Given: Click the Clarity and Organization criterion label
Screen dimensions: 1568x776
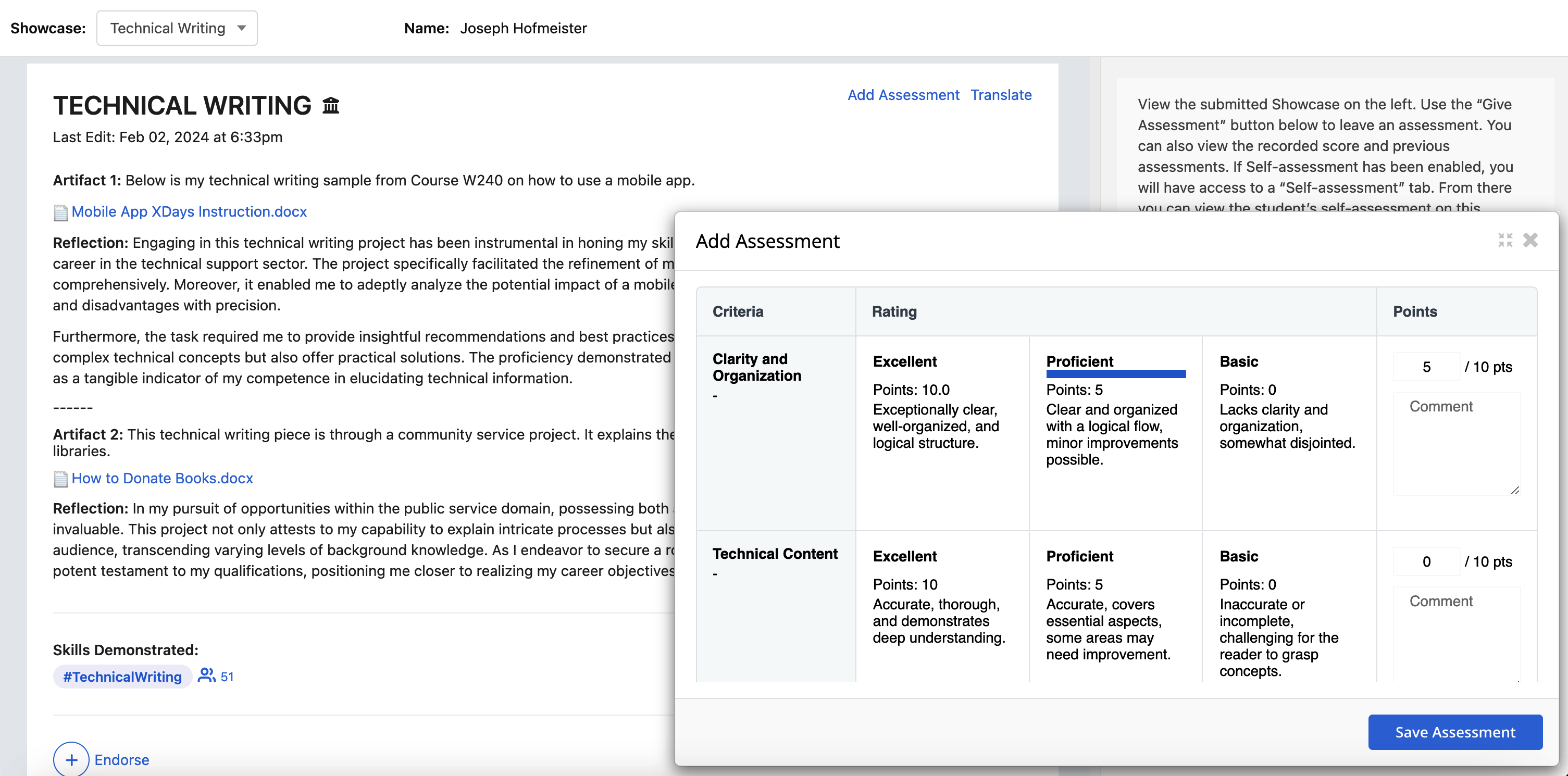Looking at the screenshot, I should (756, 367).
